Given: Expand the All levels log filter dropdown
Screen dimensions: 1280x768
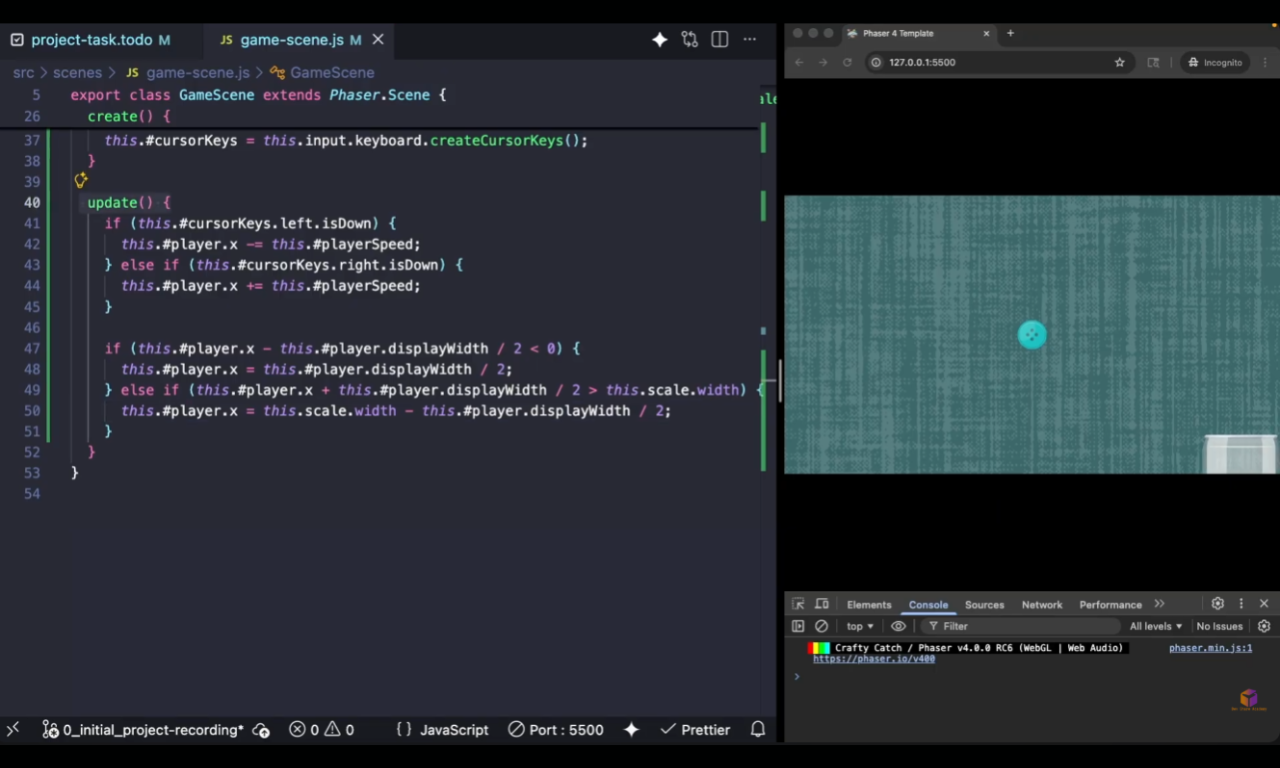Looking at the screenshot, I should pos(1156,626).
